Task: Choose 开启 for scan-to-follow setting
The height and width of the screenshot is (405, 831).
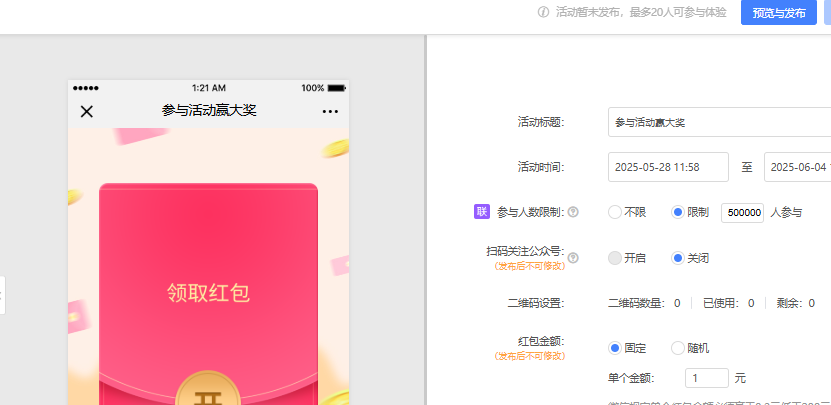Action: 615,258
